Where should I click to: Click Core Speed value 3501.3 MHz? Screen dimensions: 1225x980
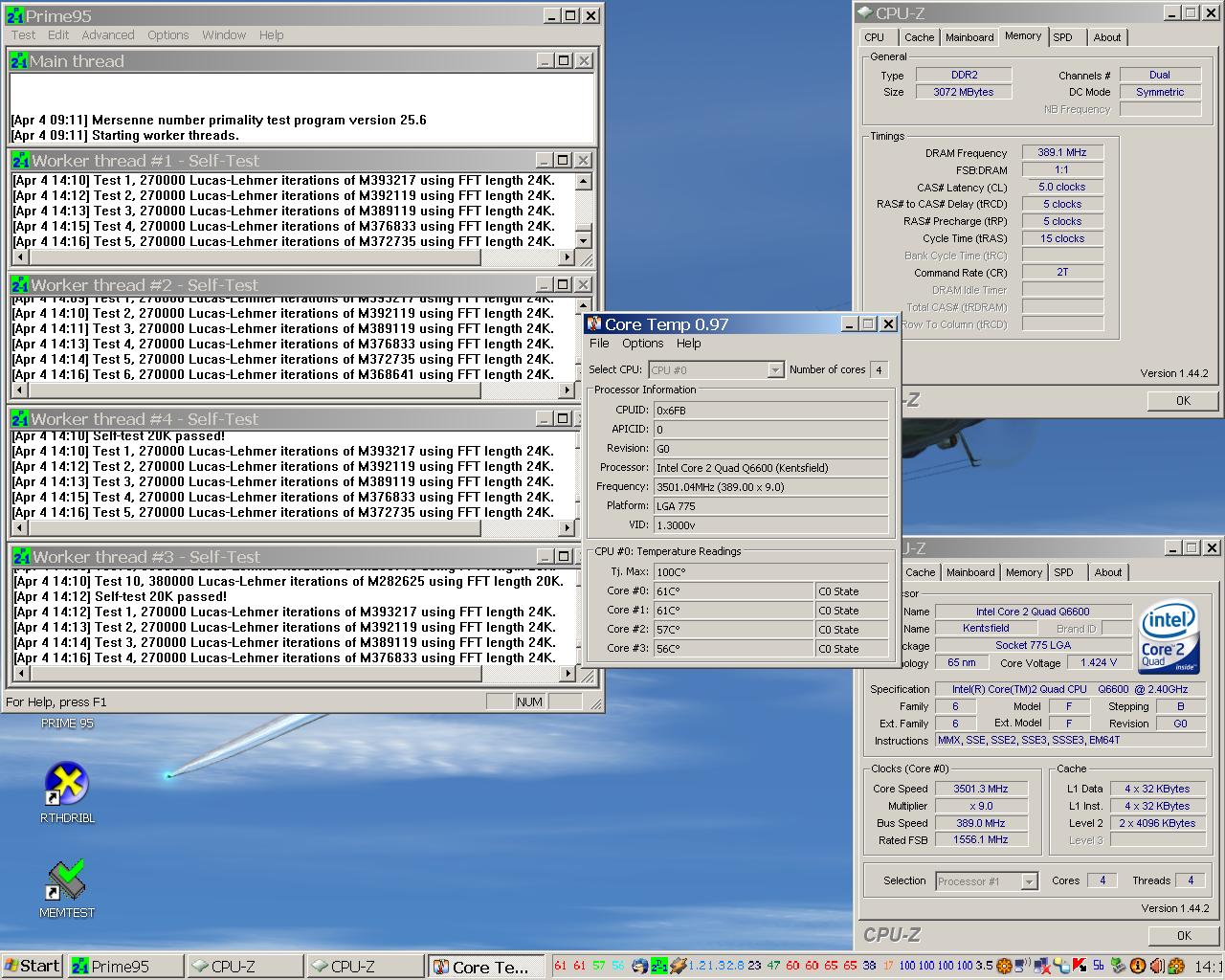click(x=981, y=789)
